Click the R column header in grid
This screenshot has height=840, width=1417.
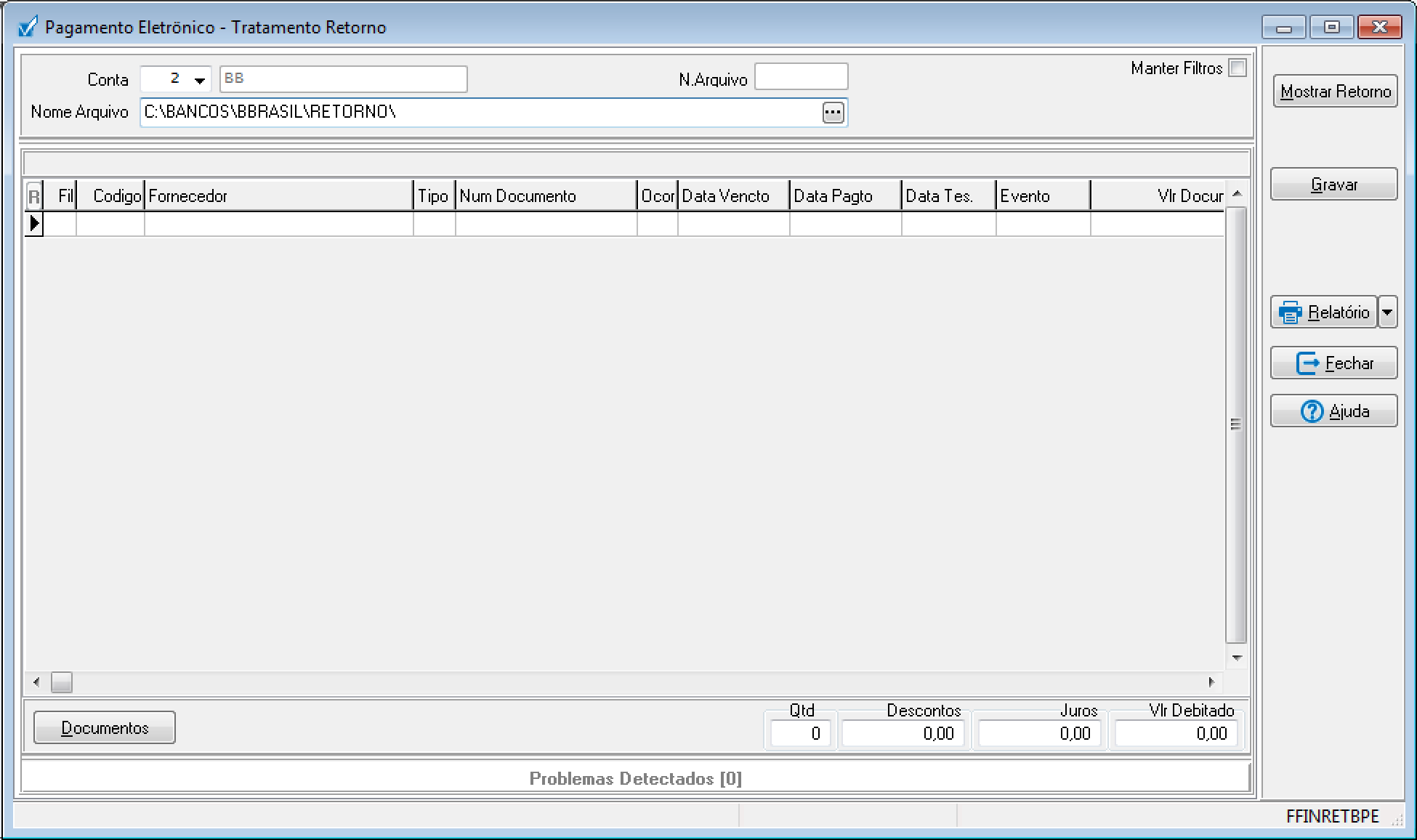pyautogui.click(x=33, y=196)
